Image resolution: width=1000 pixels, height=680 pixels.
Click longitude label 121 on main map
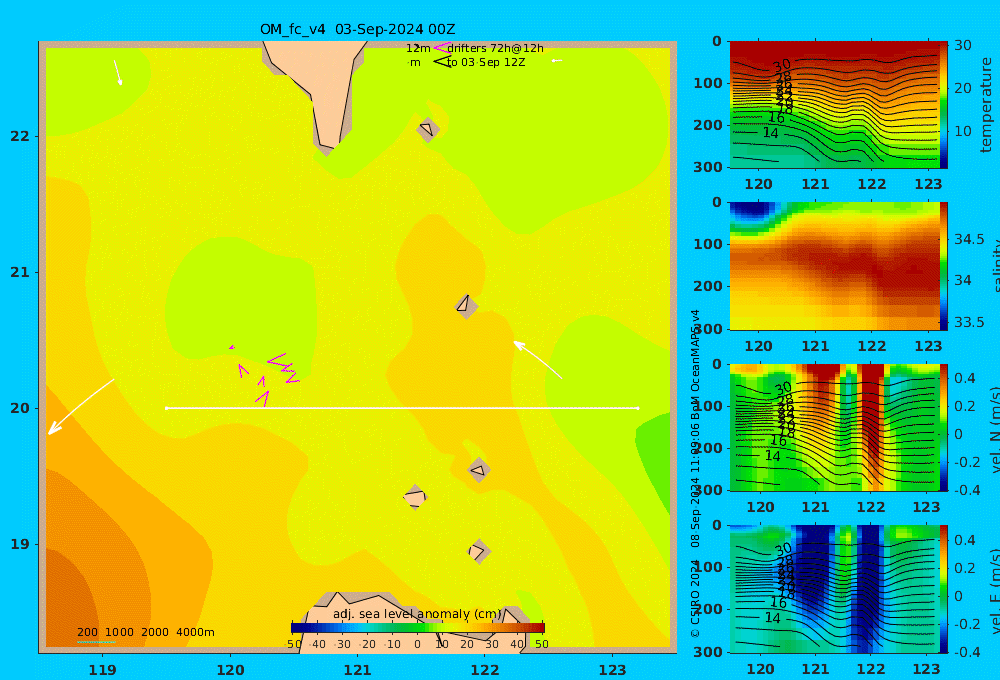click(x=357, y=670)
